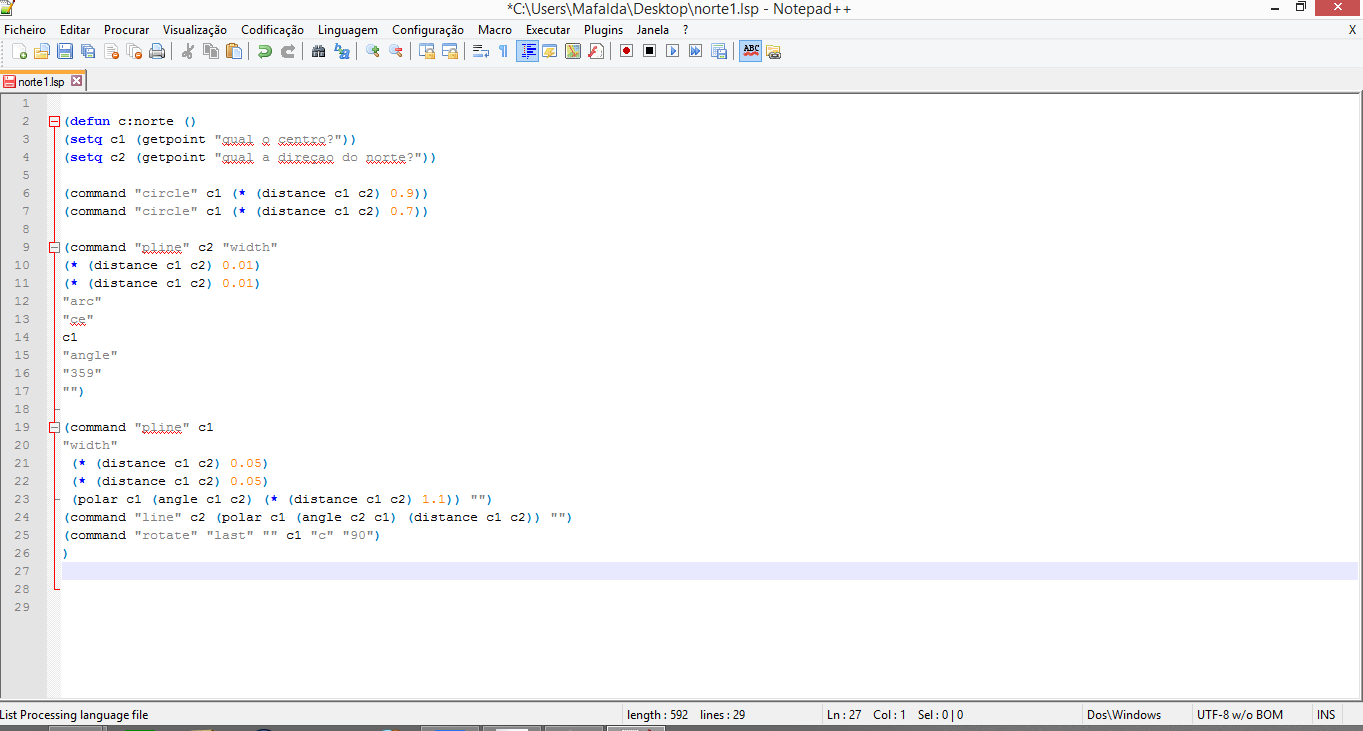
Task: Open the Procurar menu
Action: 126,30
